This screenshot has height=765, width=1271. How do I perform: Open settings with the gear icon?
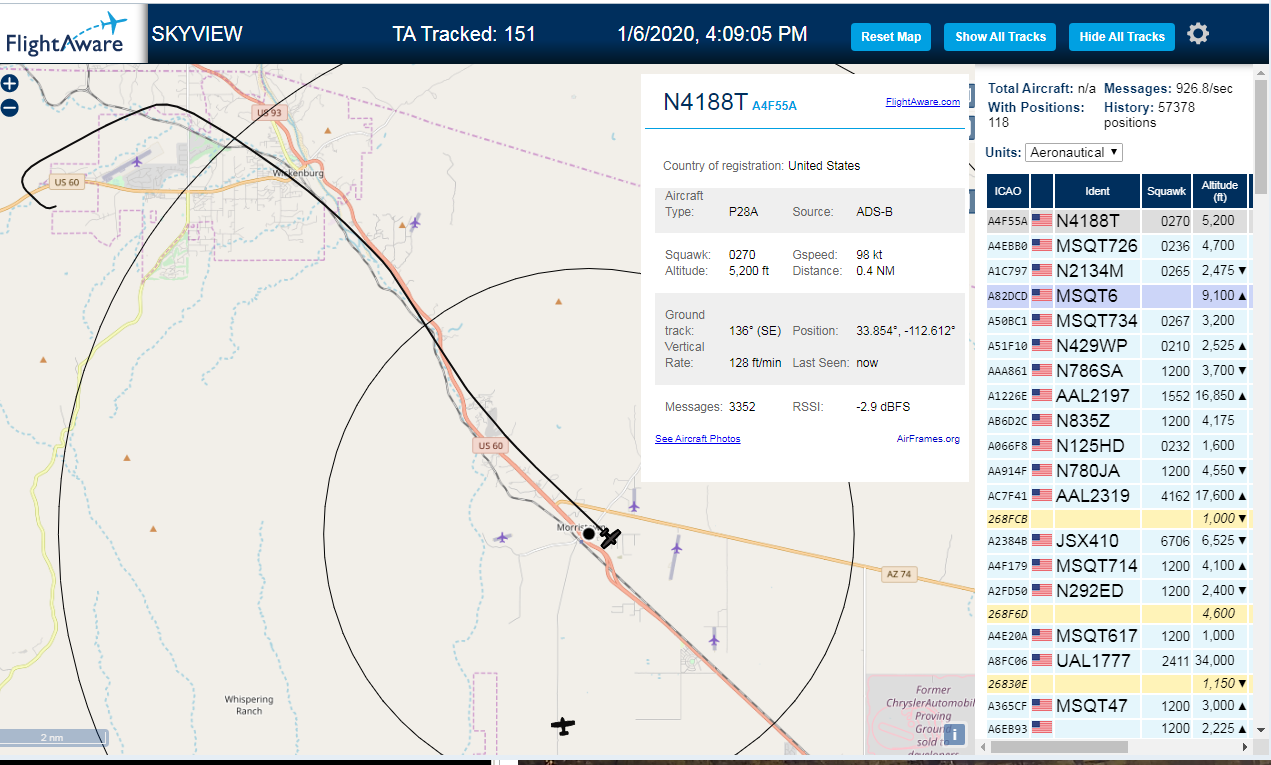(1198, 34)
